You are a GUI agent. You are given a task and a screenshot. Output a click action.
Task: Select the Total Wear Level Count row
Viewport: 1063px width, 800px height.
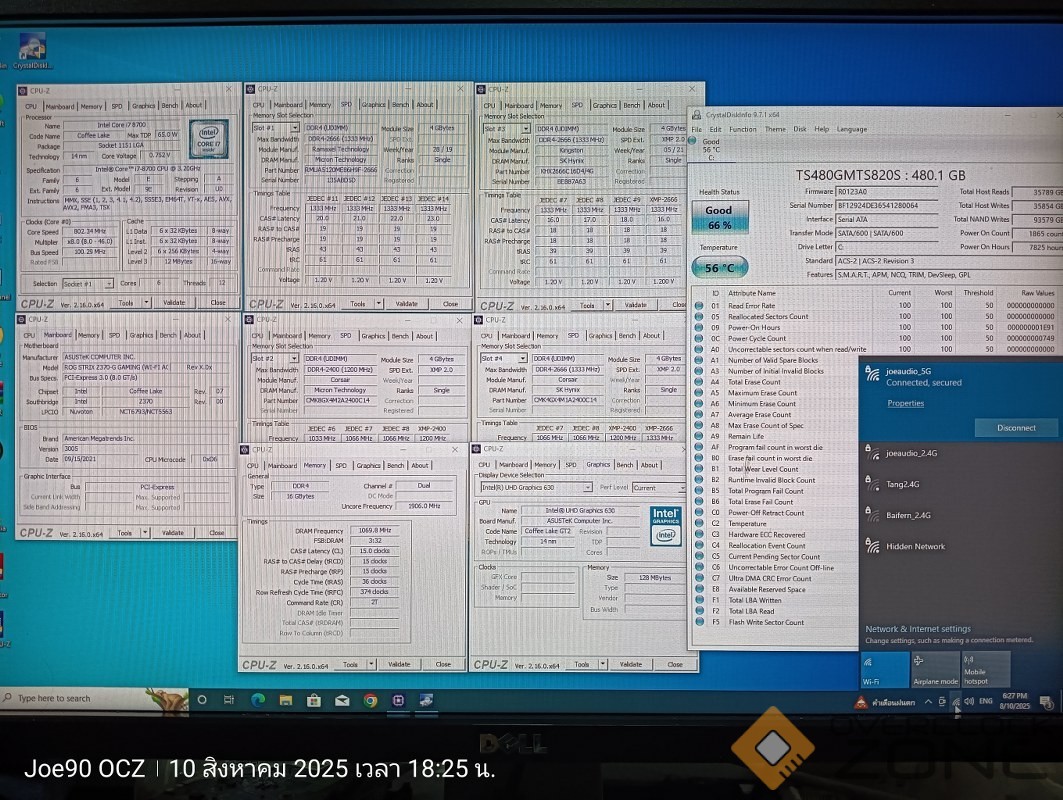coord(776,469)
